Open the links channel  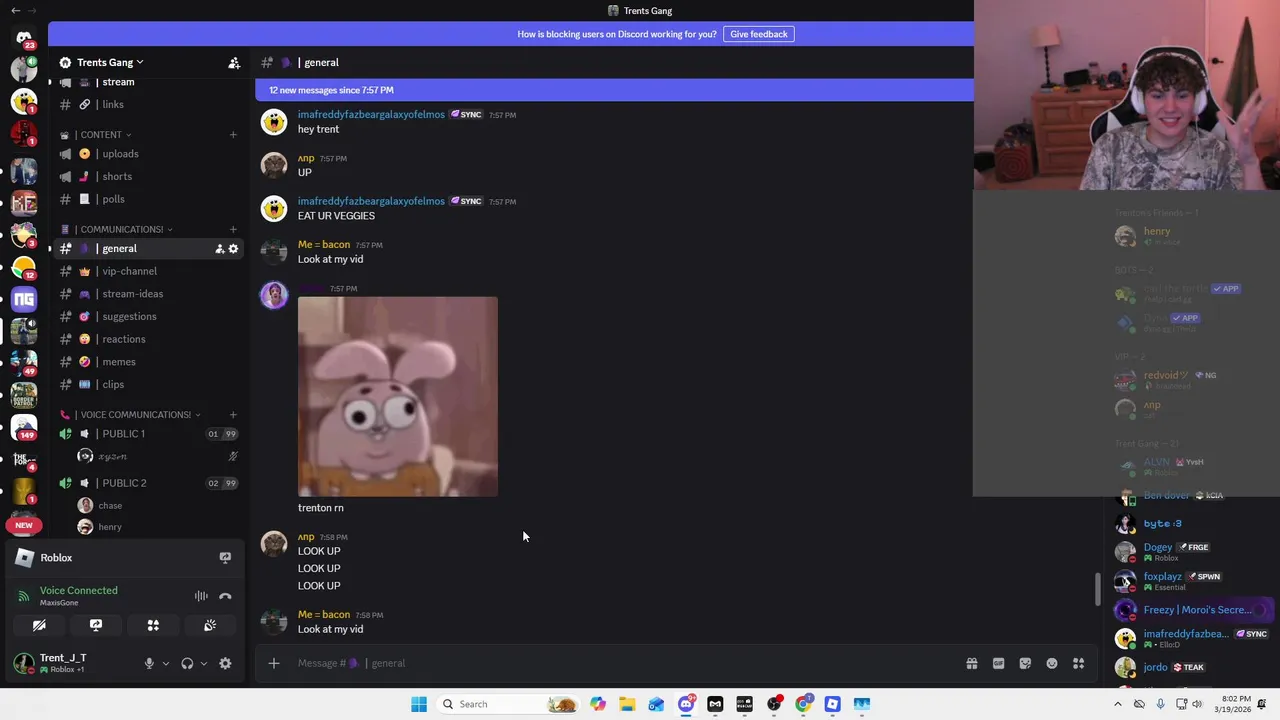[x=150, y=104]
